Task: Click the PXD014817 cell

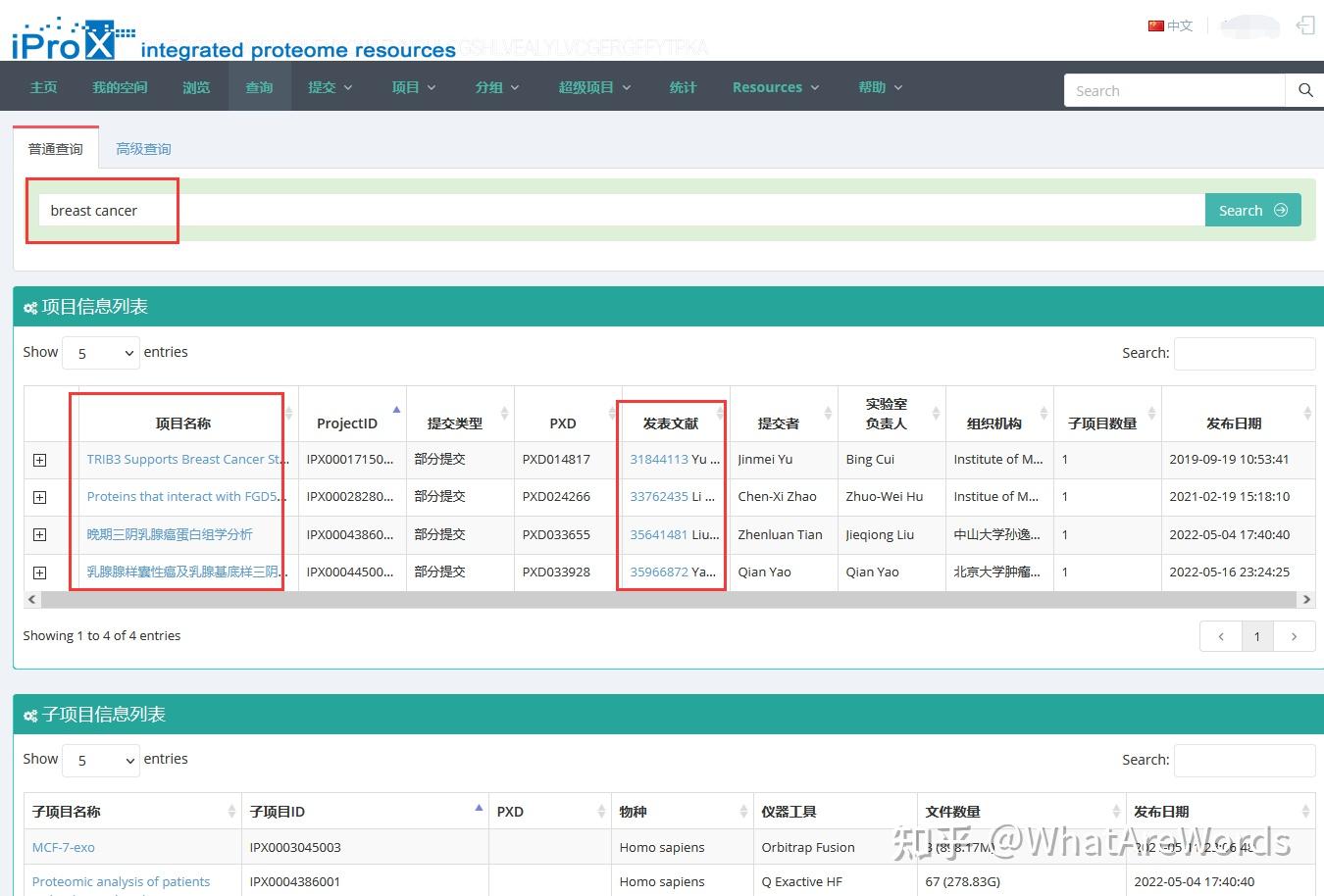Action: [x=556, y=460]
